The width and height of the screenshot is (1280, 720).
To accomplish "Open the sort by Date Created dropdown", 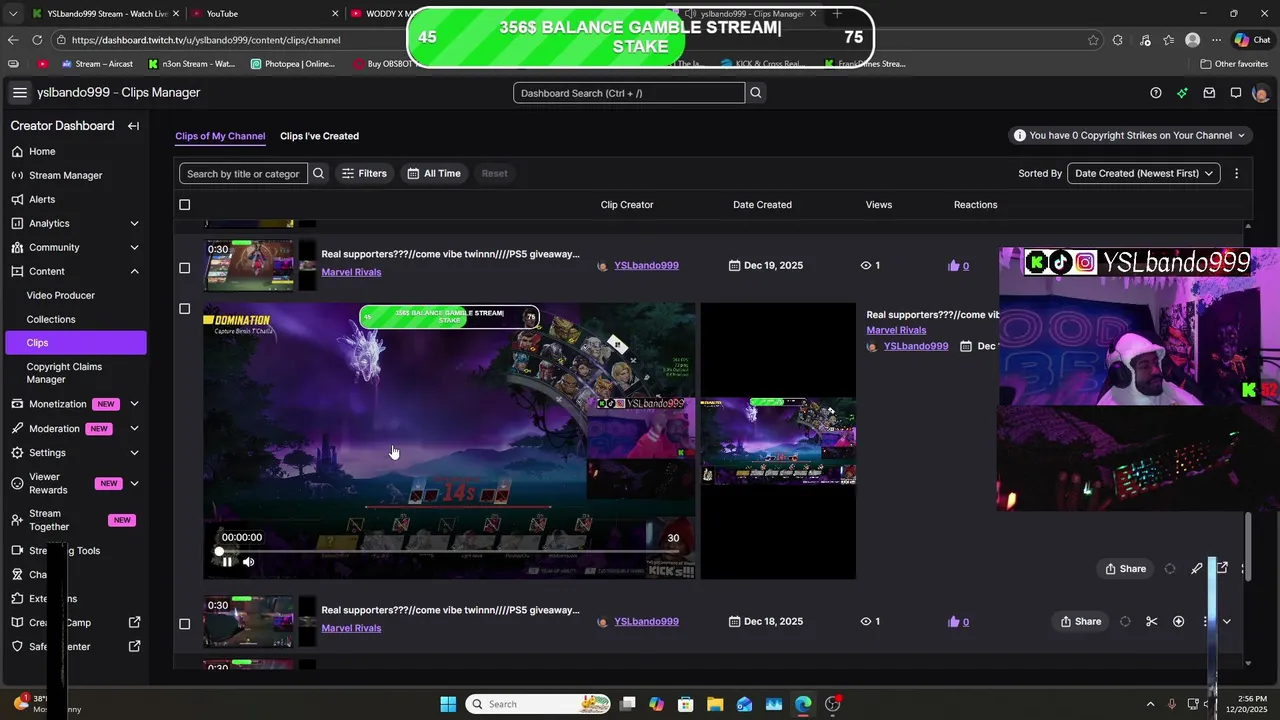I will (1144, 173).
